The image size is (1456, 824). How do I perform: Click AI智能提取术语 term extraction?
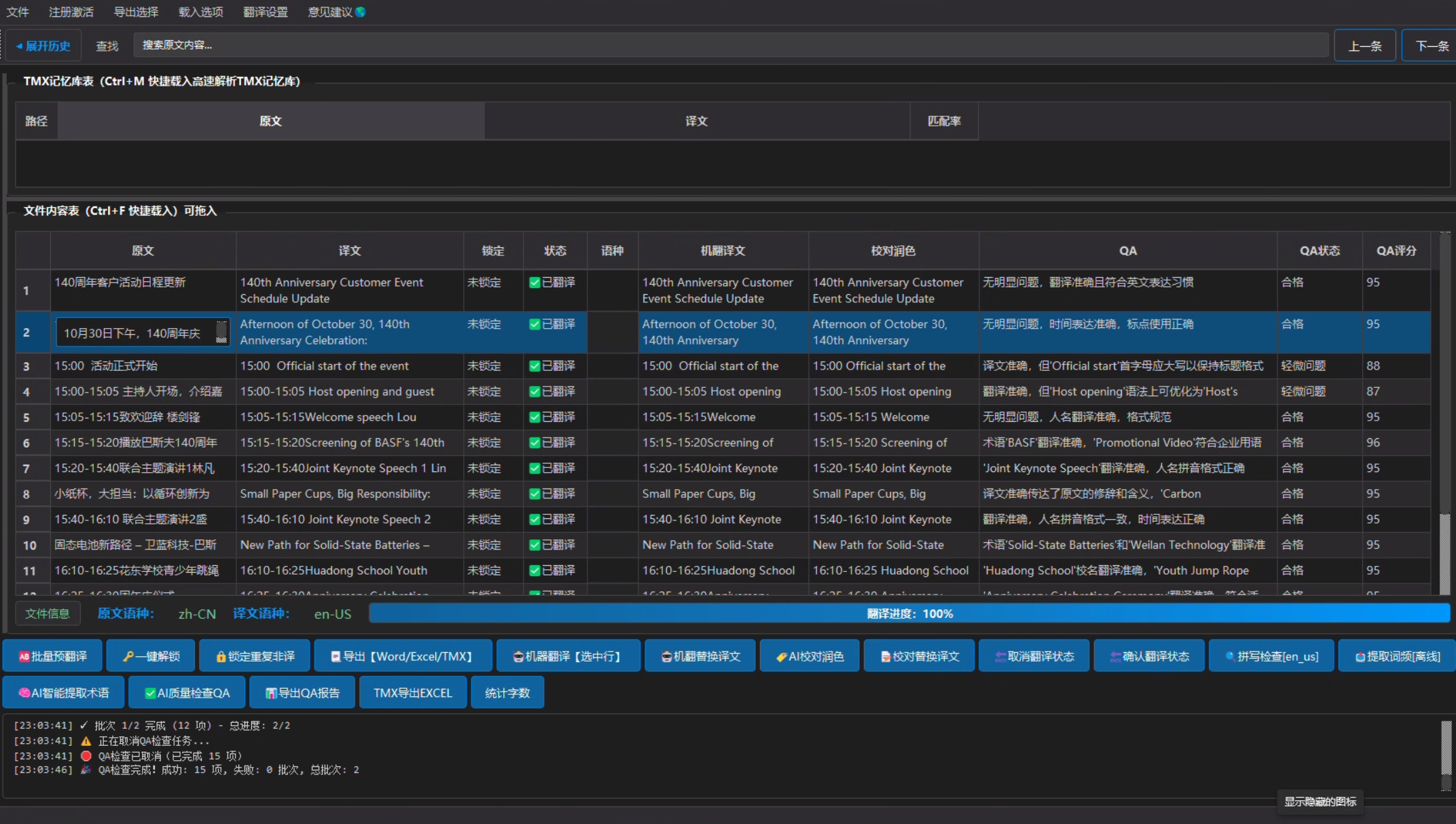click(x=63, y=693)
